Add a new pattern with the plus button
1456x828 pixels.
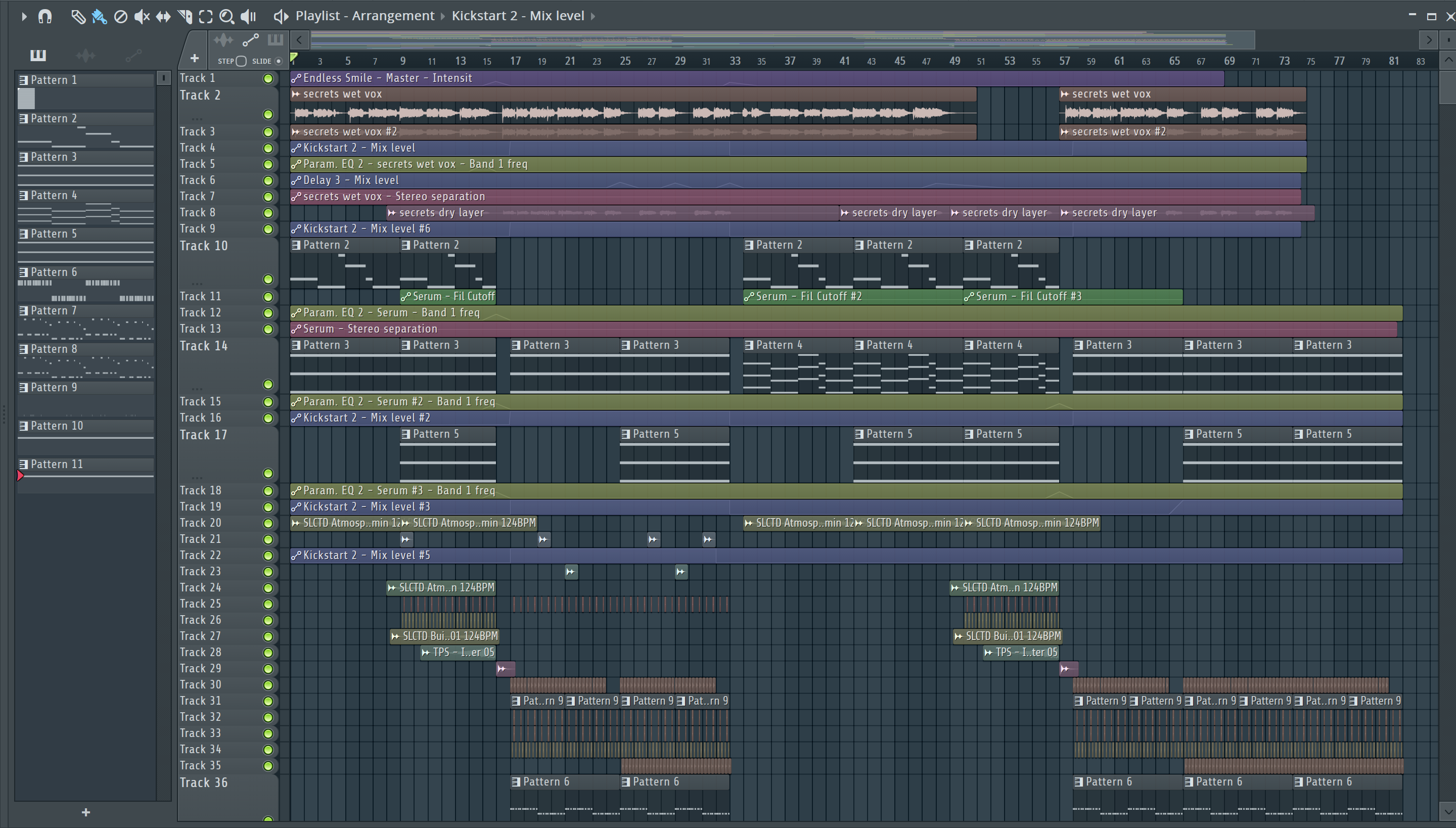point(86,812)
